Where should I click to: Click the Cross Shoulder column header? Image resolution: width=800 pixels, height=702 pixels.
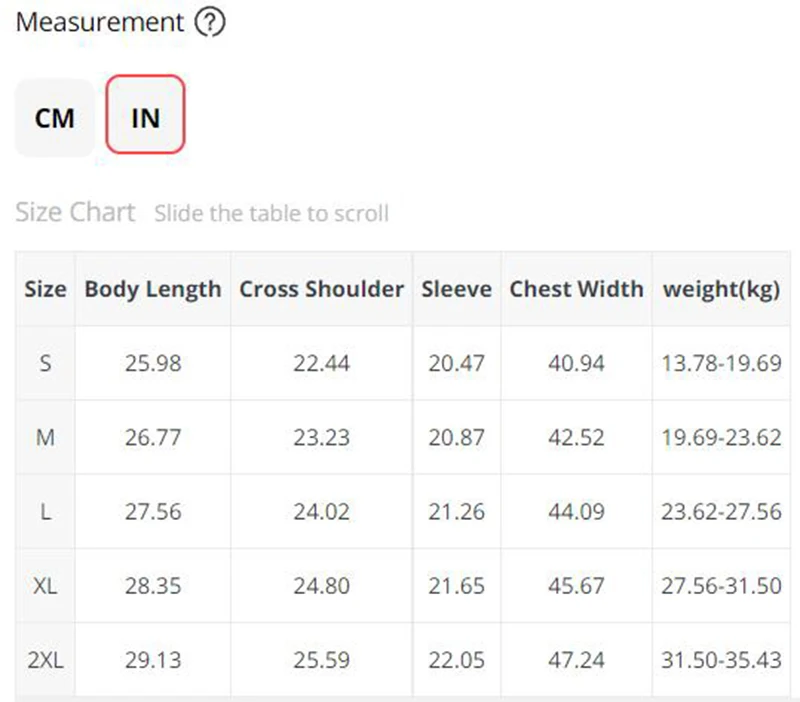point(321,289)
